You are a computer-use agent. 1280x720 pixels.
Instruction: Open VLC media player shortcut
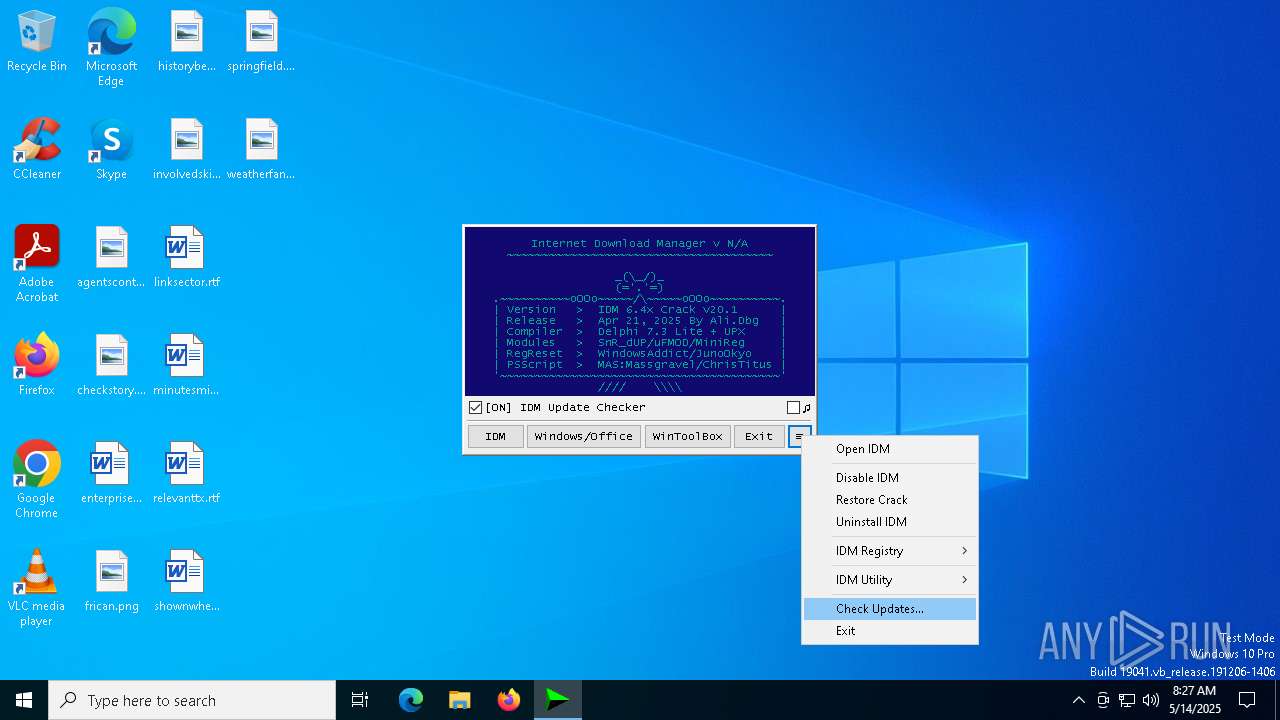(x=37, y=588)
